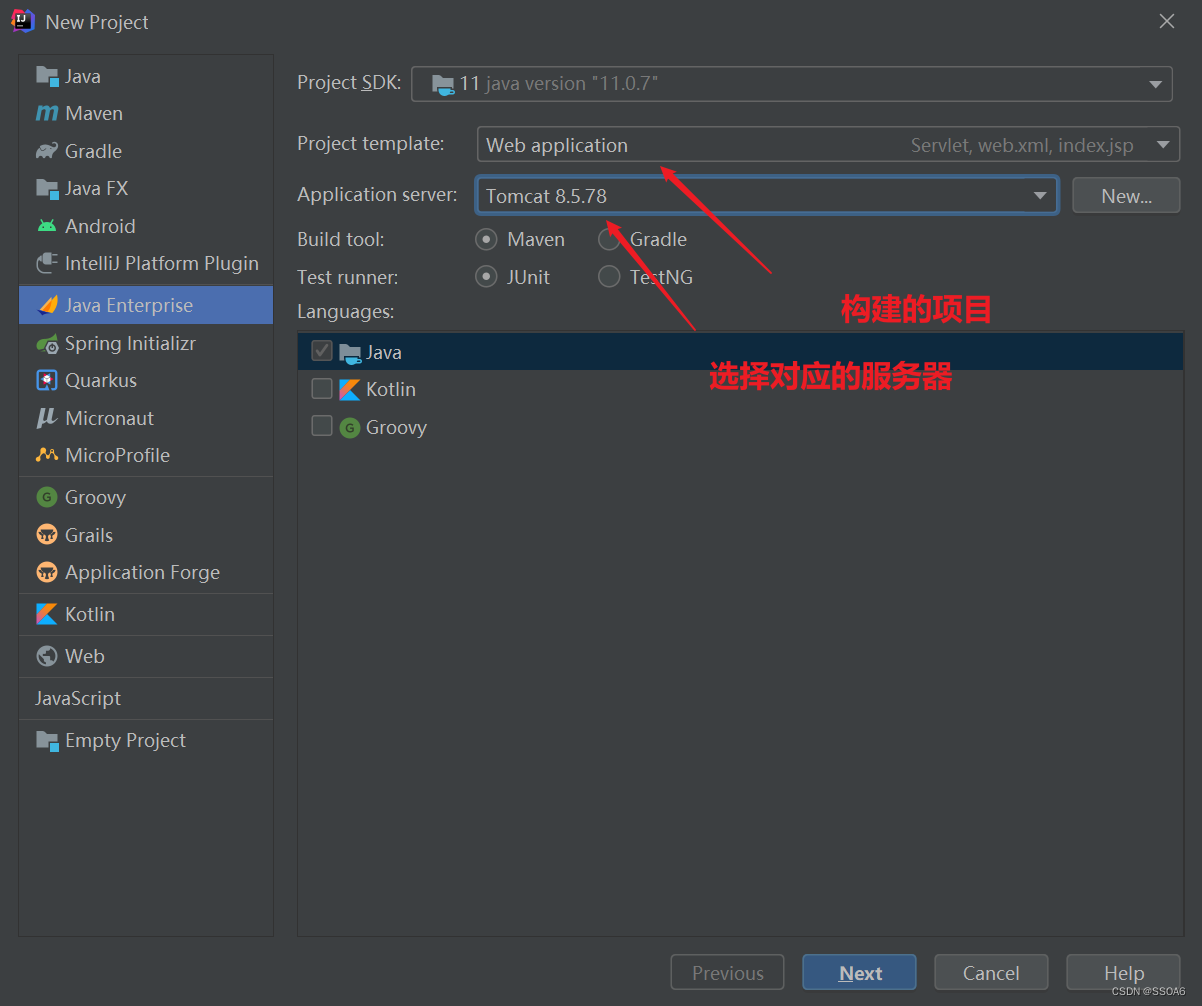Image resolution: width=1202 pixels, height=1006 pixels.
Task: Click the Maven m icon
Action: (47, 113)
